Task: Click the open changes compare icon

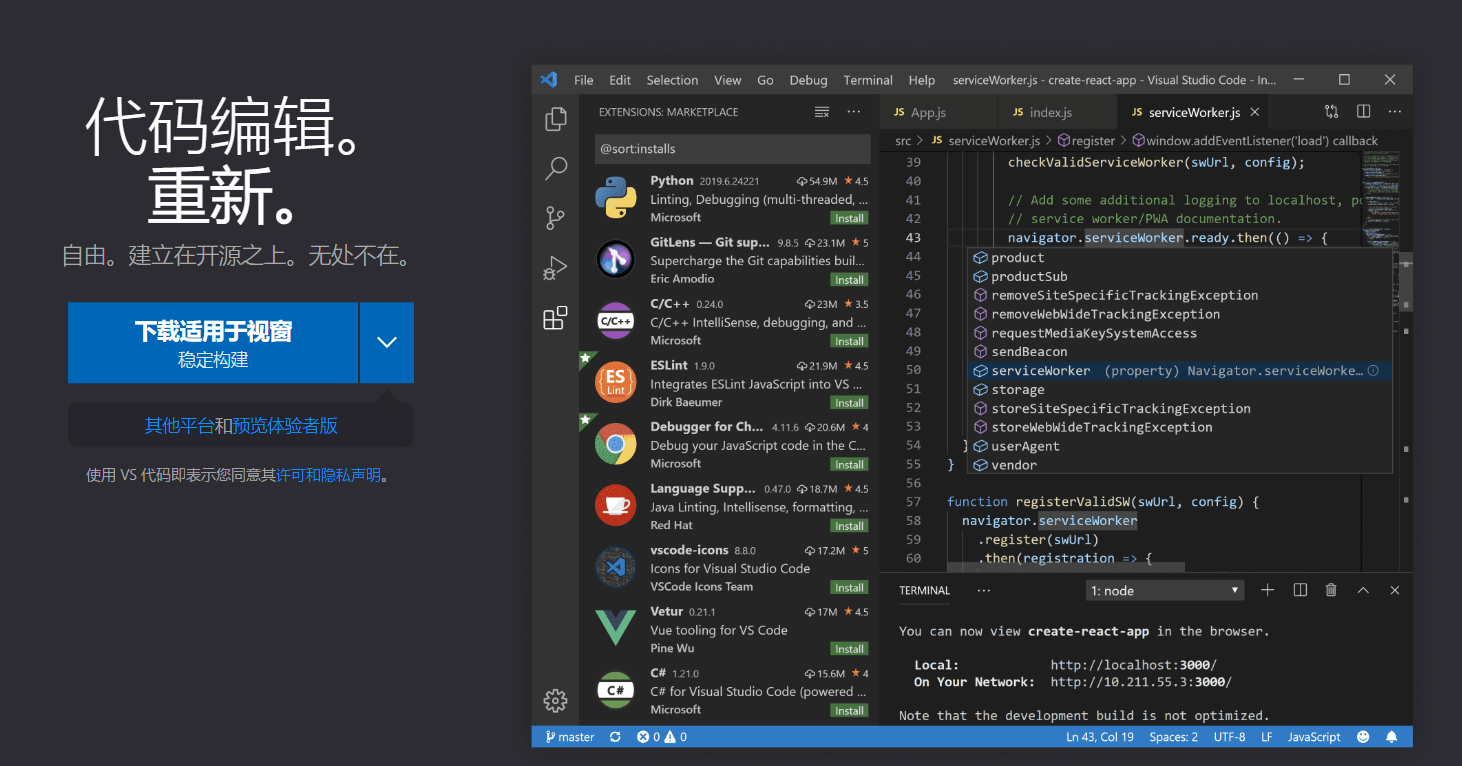Action: [x=1331, y=112]
